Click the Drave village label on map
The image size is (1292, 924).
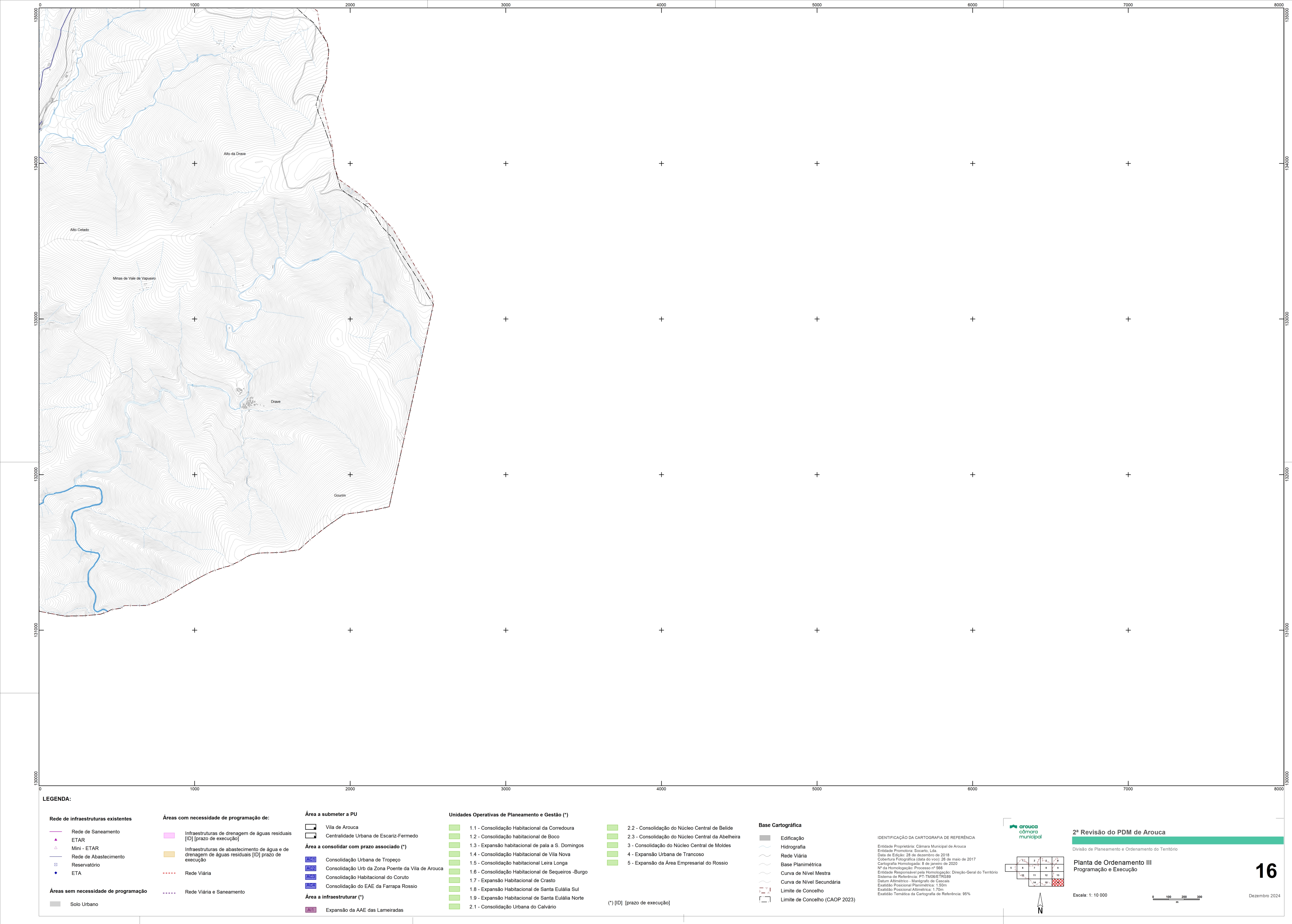click(x=276, y=402)
